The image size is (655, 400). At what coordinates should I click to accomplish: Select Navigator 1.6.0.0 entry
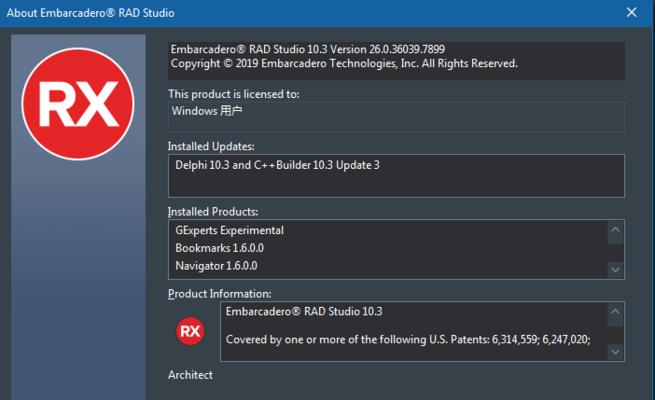pos(216,266)
